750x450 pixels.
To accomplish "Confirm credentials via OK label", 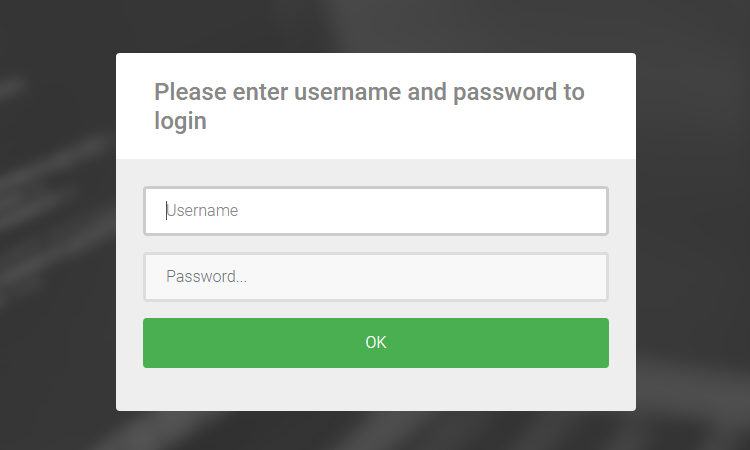I will click(x=375, y=342).
